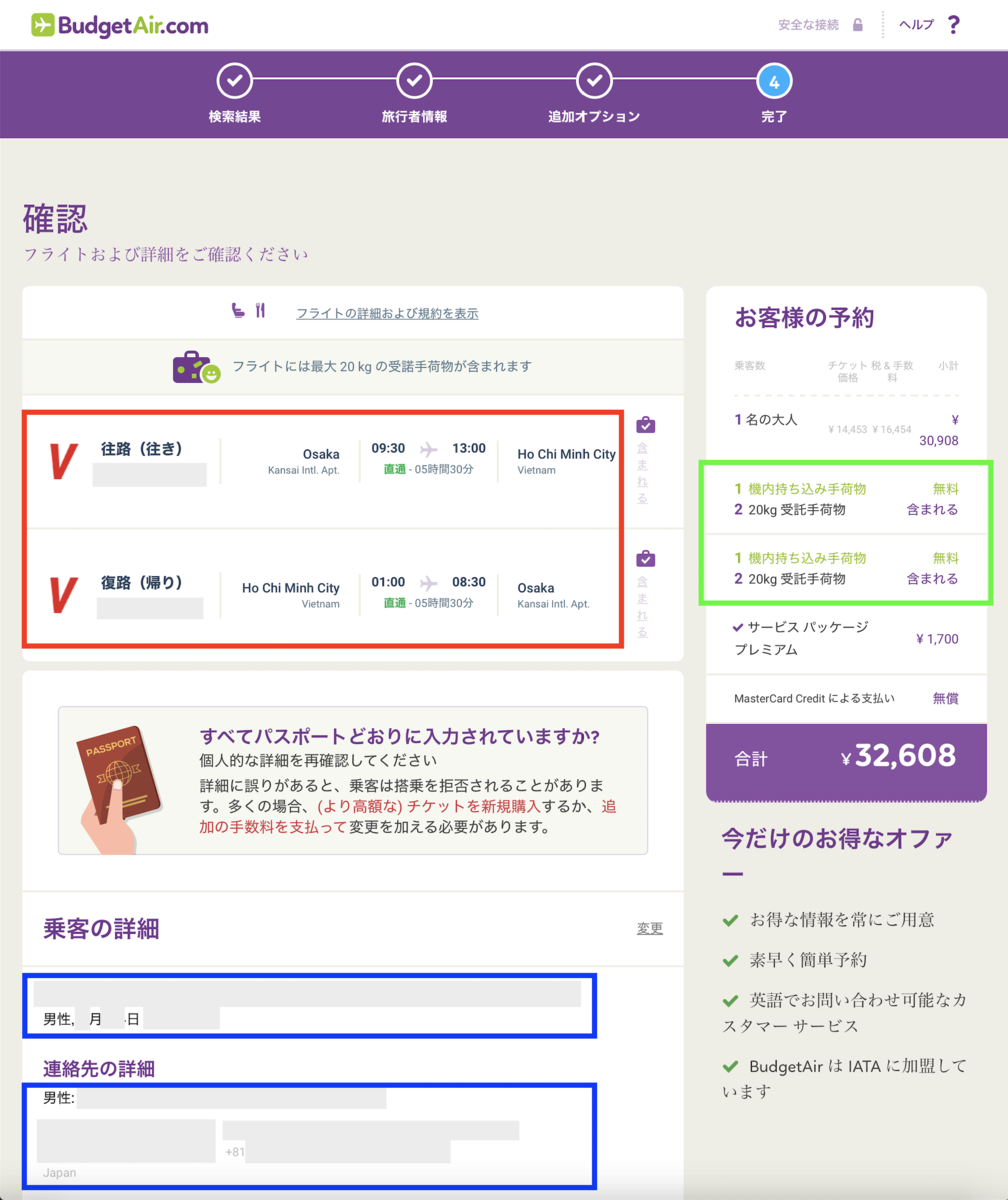Viewport: 1008px width, 1200px height.
Task: Click the 復路（帰り） label
Action: click(x=142, y=582)
